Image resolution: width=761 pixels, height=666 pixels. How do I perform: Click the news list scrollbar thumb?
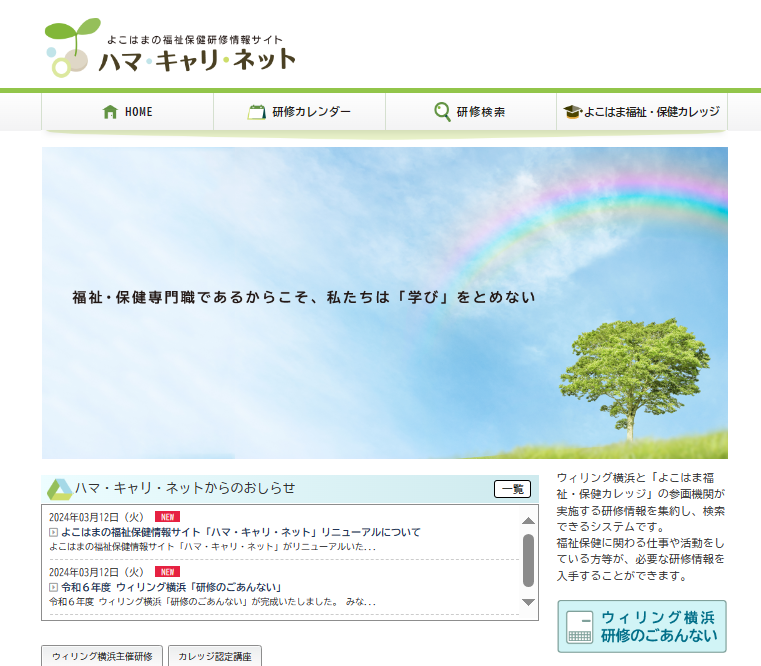tap(528, 561)
